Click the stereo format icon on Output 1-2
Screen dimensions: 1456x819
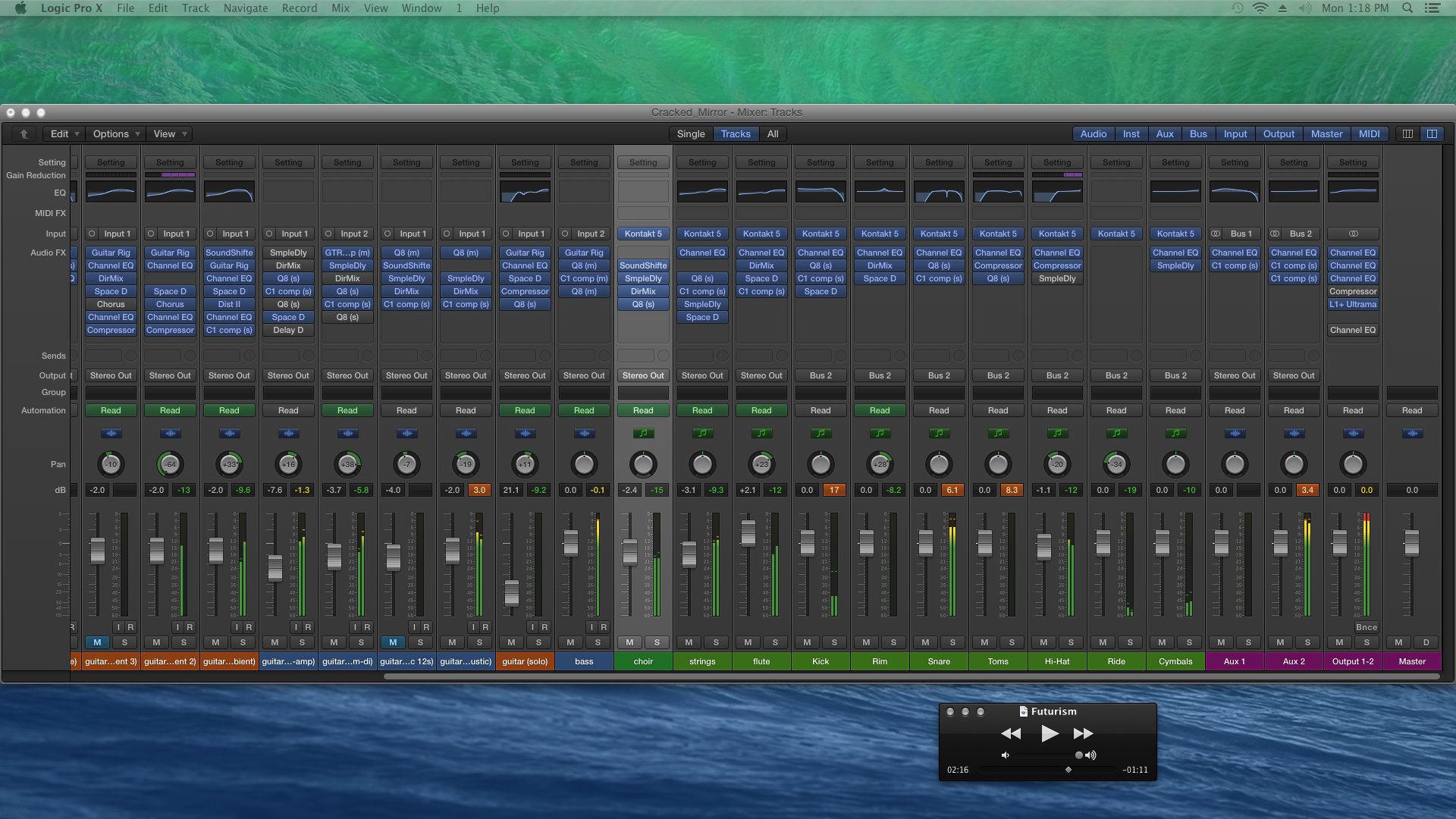click(1353, 234)
